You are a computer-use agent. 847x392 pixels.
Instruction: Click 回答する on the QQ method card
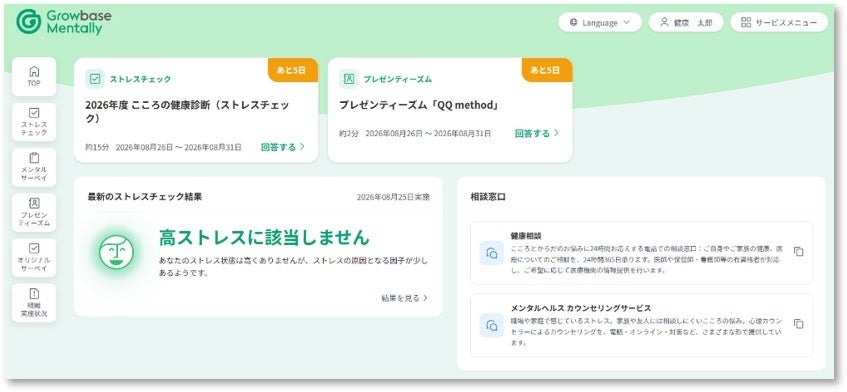tap(536, 133)
